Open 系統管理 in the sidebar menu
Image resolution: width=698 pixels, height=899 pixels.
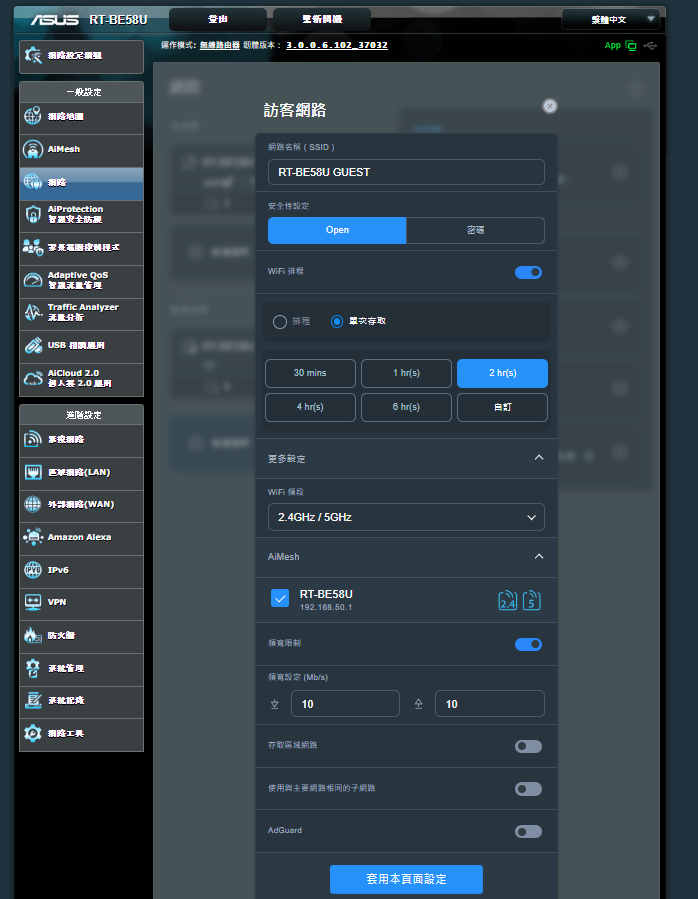[x=81, y=669]
